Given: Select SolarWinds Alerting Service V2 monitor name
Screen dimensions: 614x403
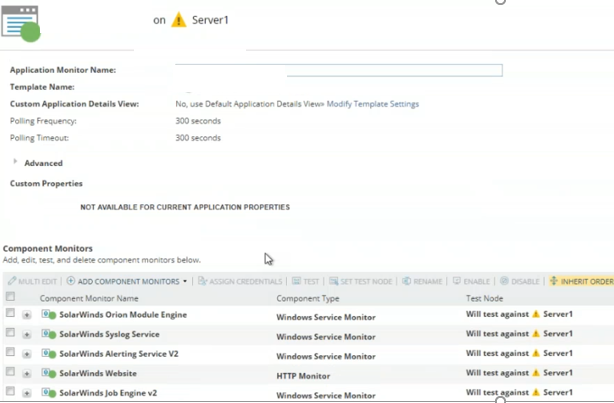Looking at the screenshot, I should [x=119, y=354].
